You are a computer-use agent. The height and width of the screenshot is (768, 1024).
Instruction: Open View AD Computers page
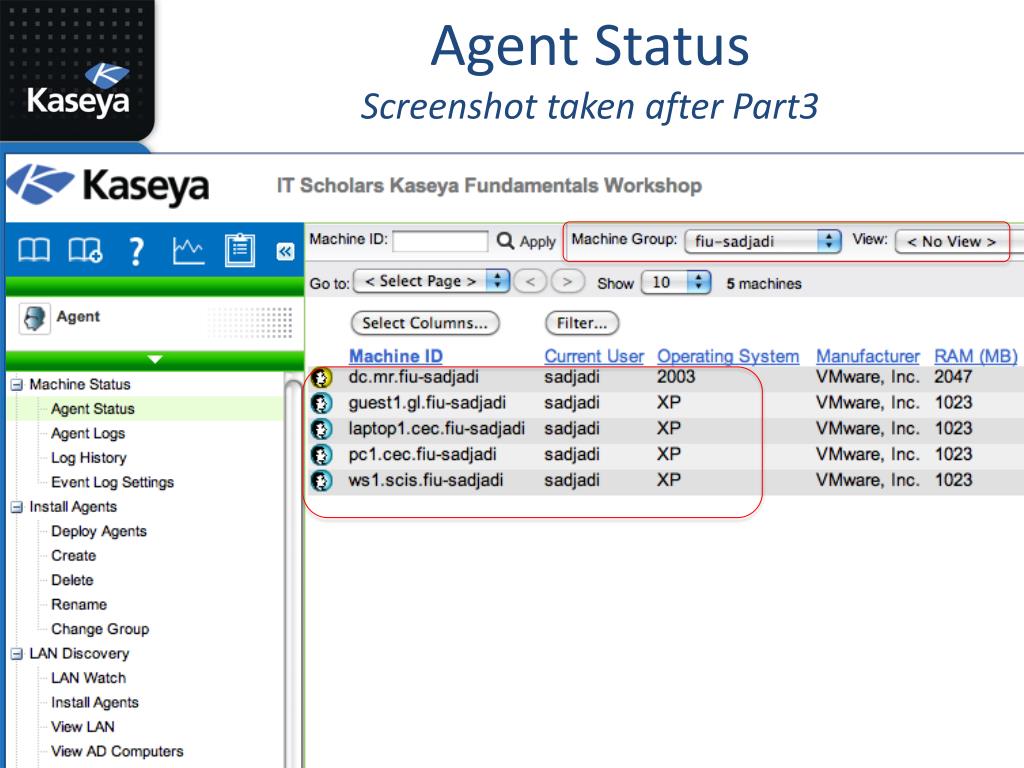point(117,752)
